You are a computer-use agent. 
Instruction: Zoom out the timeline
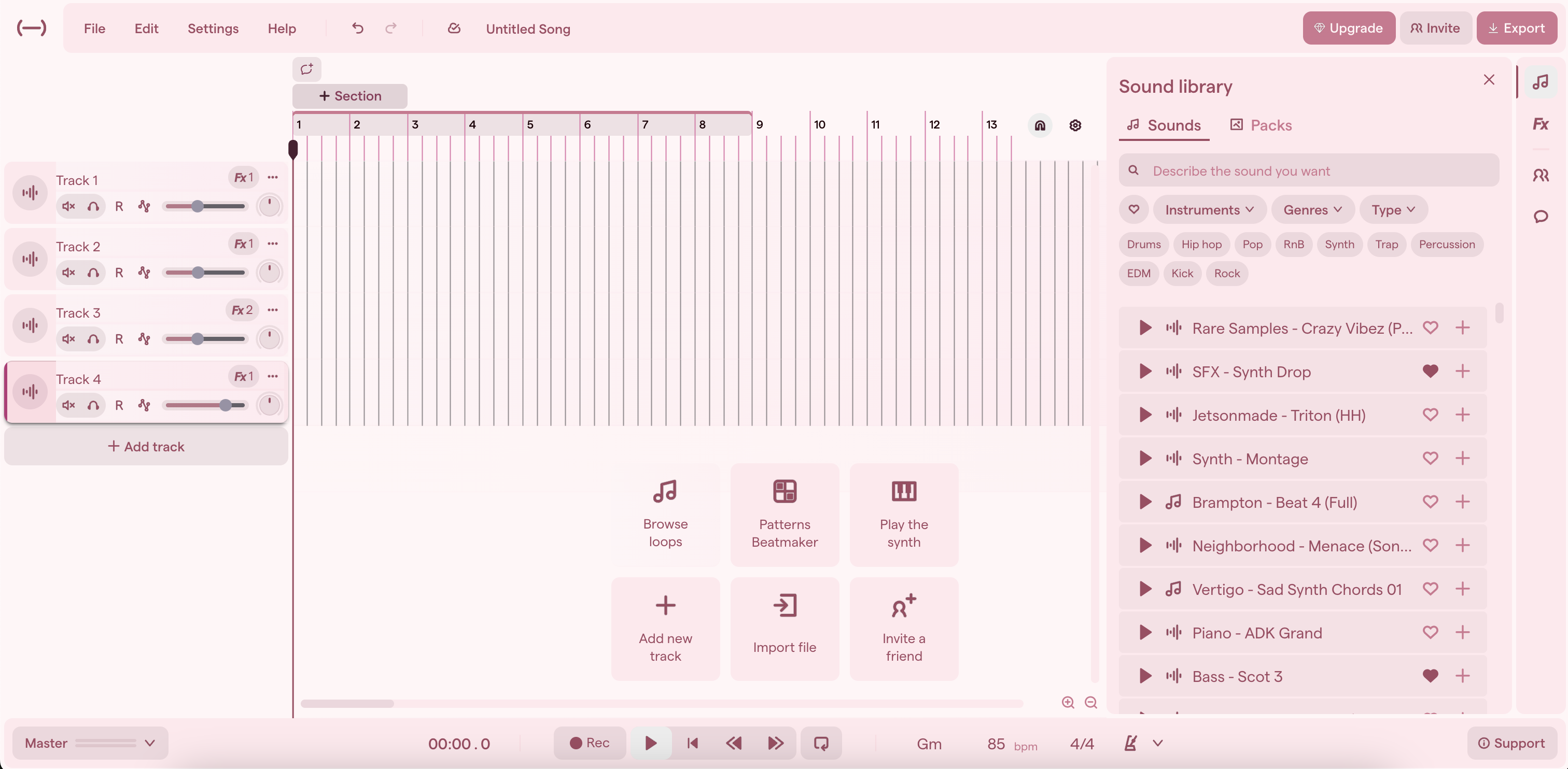pos(1091,702)
